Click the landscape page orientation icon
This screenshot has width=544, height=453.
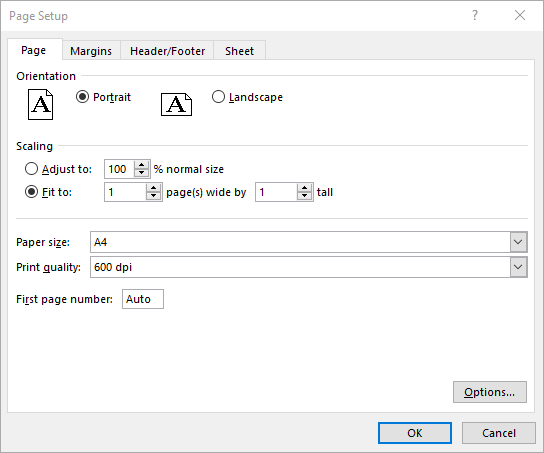pyautogui.click(x=176, y=104)
